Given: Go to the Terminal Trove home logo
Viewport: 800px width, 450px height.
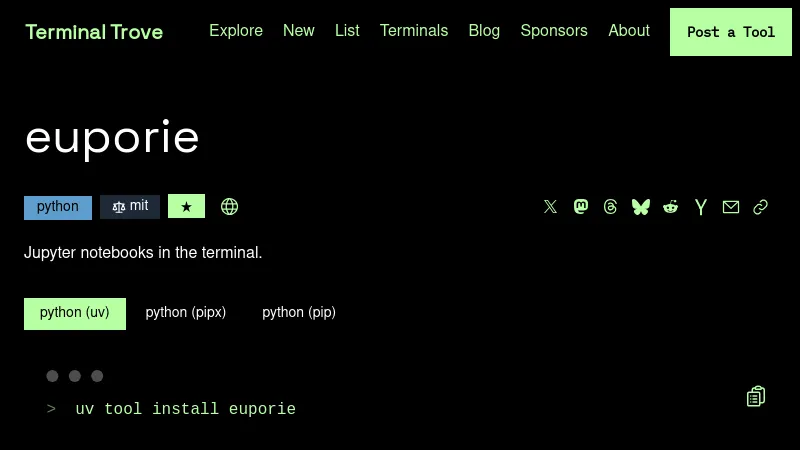Looking at the screenshot, I should (x=94, y=32).
